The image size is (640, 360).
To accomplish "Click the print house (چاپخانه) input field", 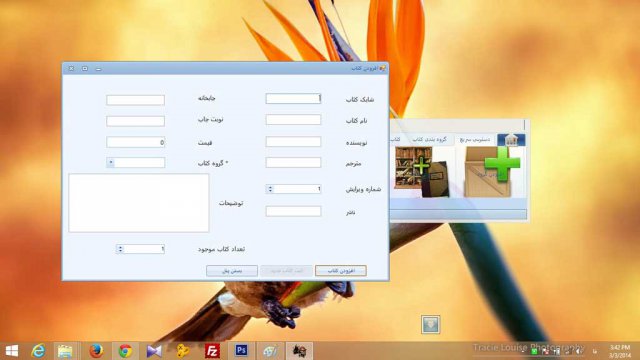I will [x=136, y=100].
